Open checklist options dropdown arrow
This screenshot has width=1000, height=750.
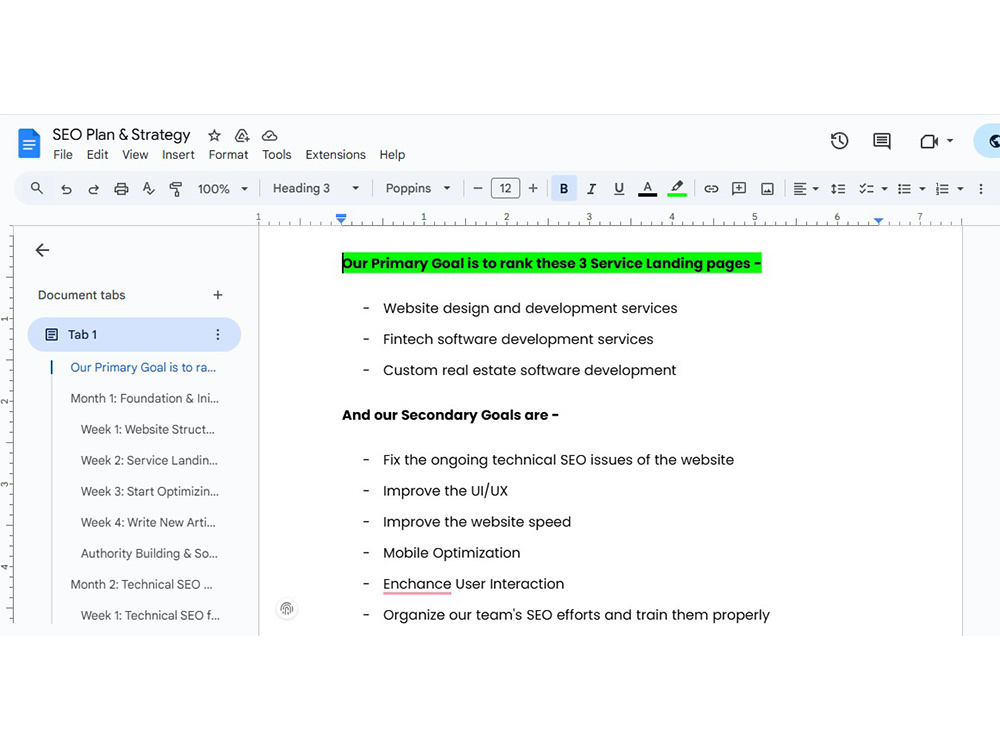pyautogui.click(x=884, y=189)
